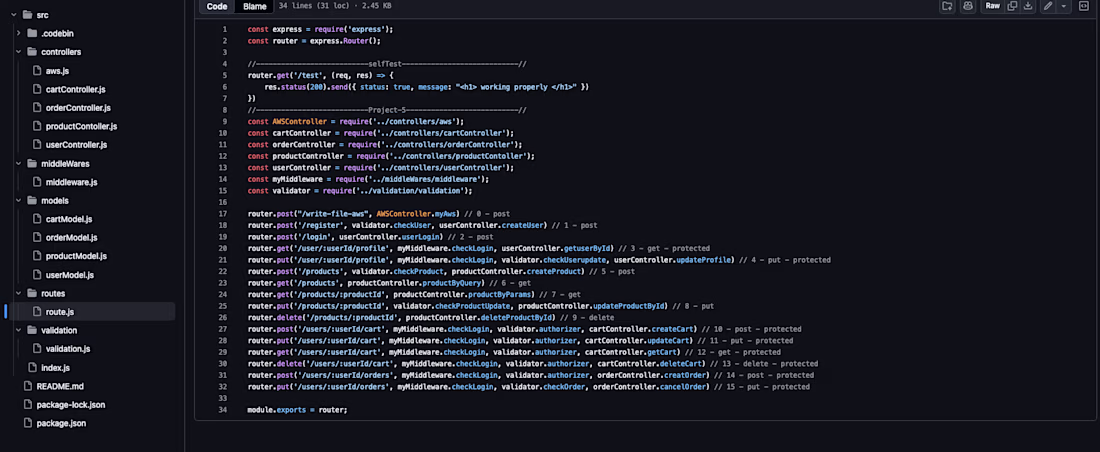The height and width of the screenshot is (452, 1100).
Task: Click the file icon beside orderController.js
Action: pos(38,108)
